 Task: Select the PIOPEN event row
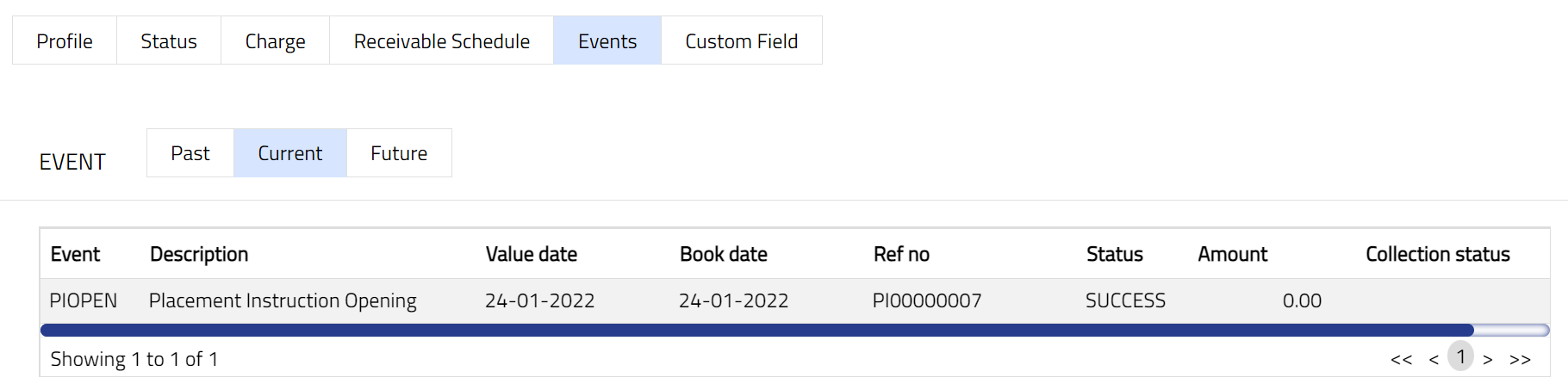(x=84, y=300)
